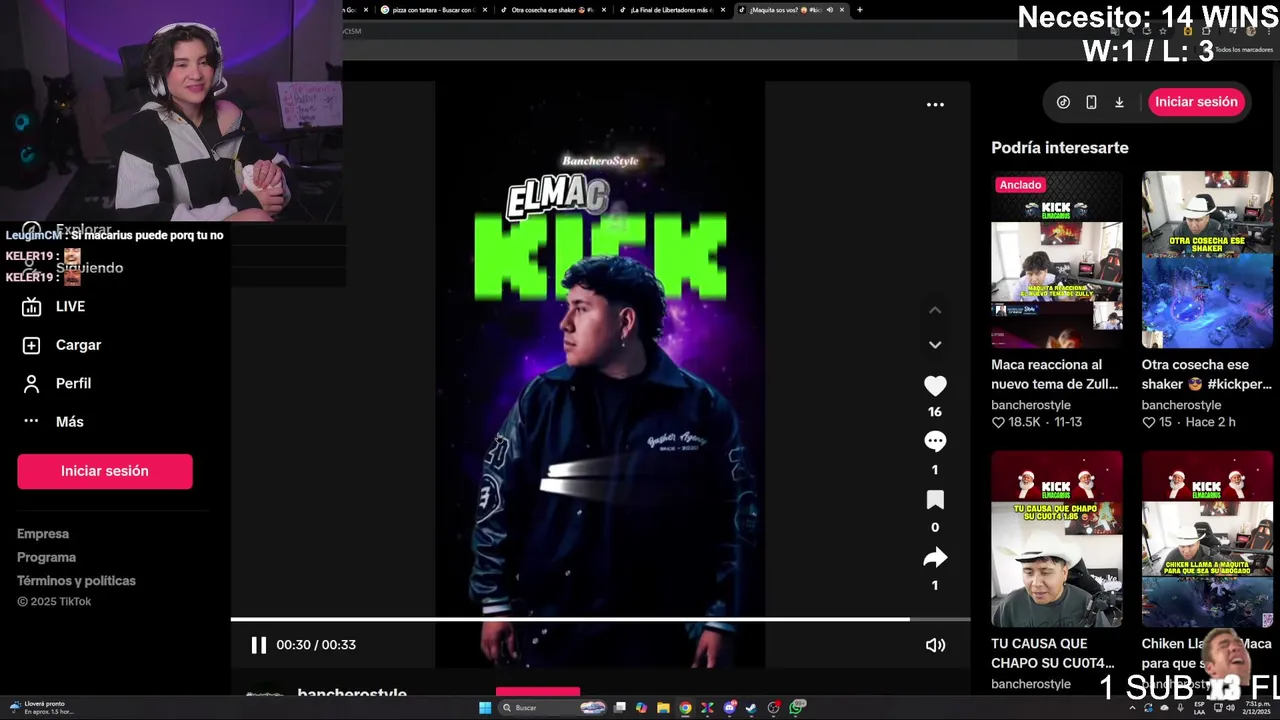The width and height of the screenshot is (1280, 720).
Task: Click the sidebar Iniciar sesión button
Action: coord(104,471)
